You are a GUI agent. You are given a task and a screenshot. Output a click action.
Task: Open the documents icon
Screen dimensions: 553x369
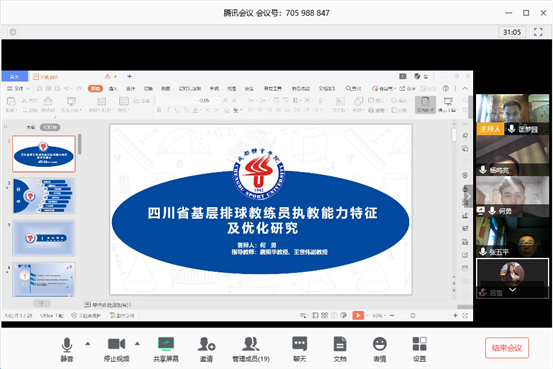(340, 349)
